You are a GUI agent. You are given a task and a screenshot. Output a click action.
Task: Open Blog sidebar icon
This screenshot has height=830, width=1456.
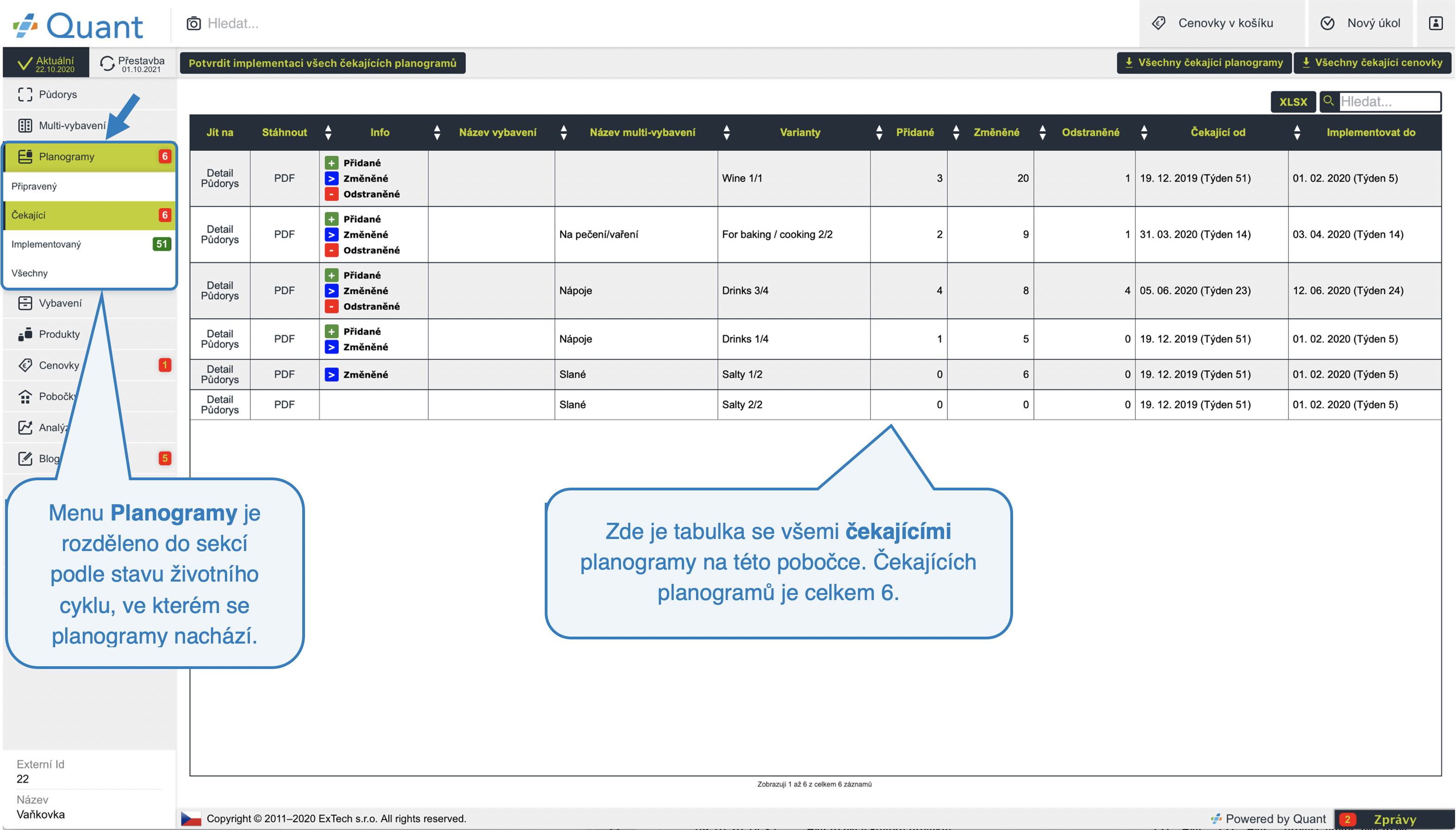pyautogui.click(x=25, y=458)
